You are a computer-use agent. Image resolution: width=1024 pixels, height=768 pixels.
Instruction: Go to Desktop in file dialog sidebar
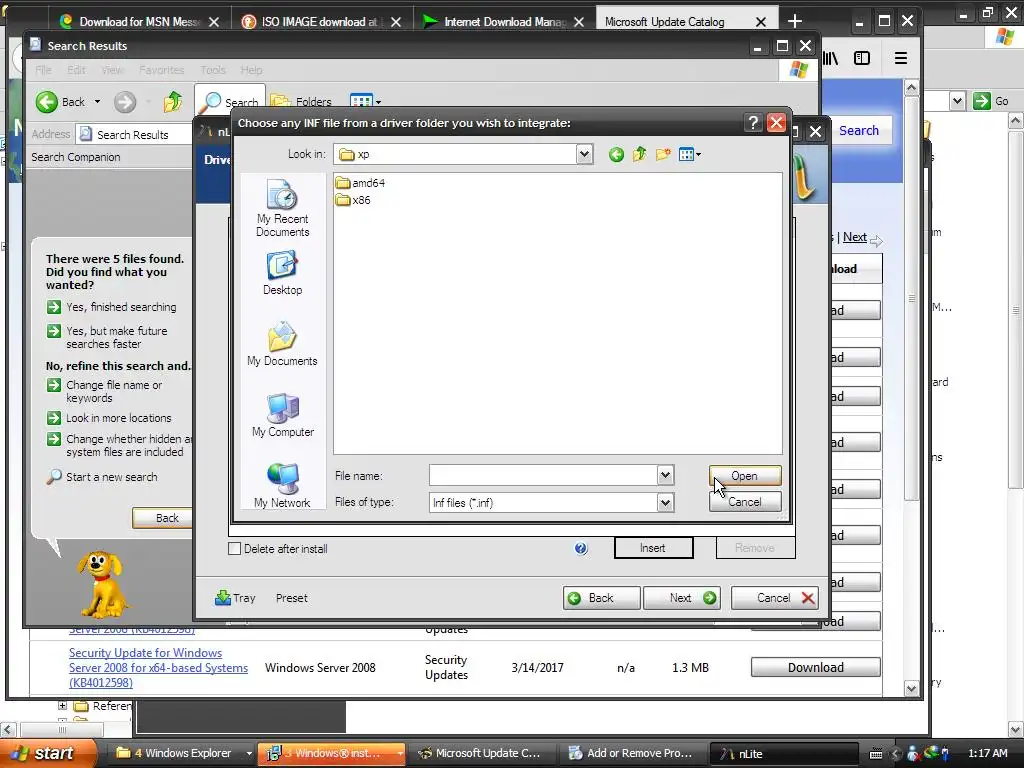click(282, 274)
